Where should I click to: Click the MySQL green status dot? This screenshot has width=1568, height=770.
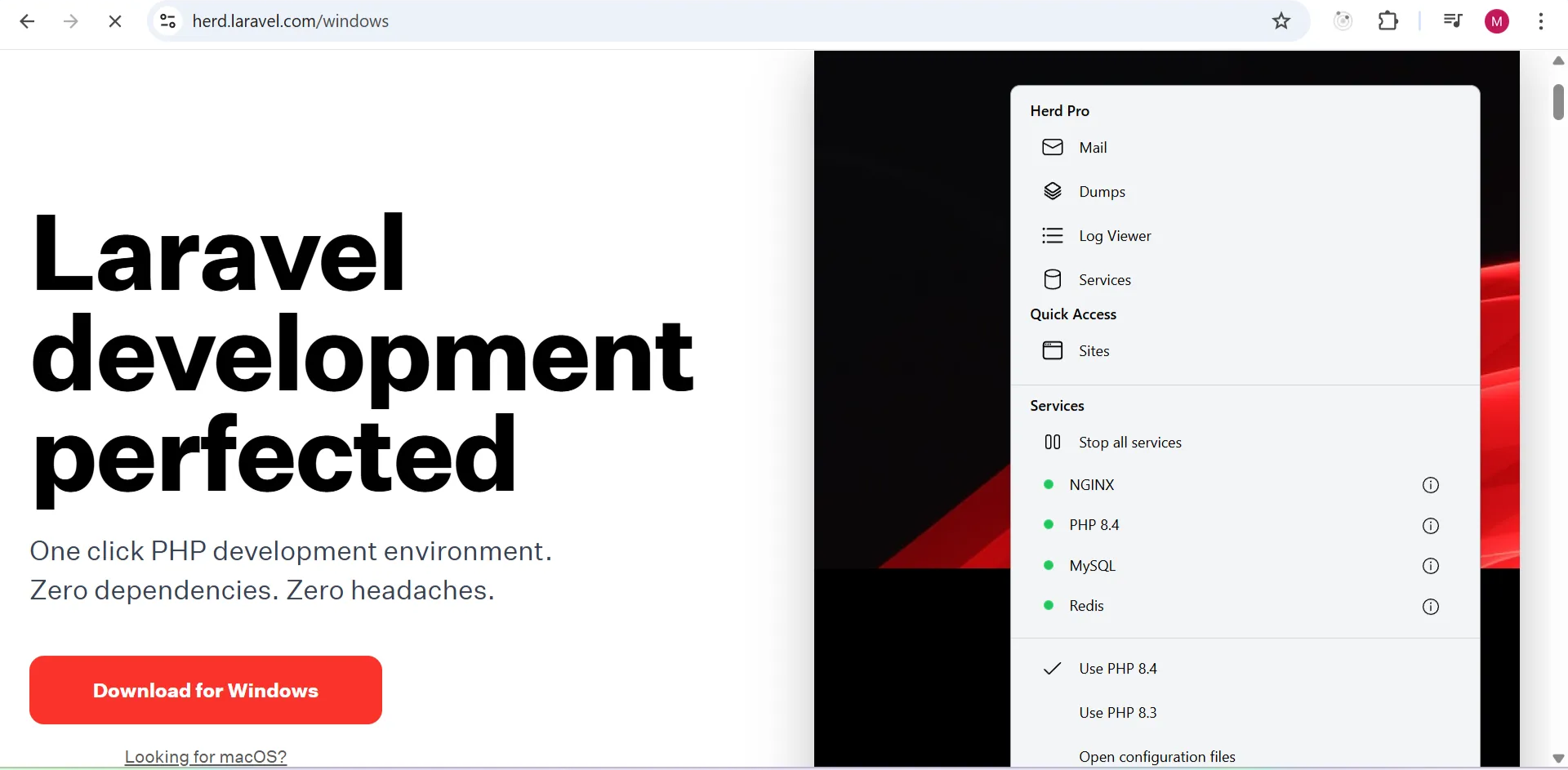point(1049,565)
